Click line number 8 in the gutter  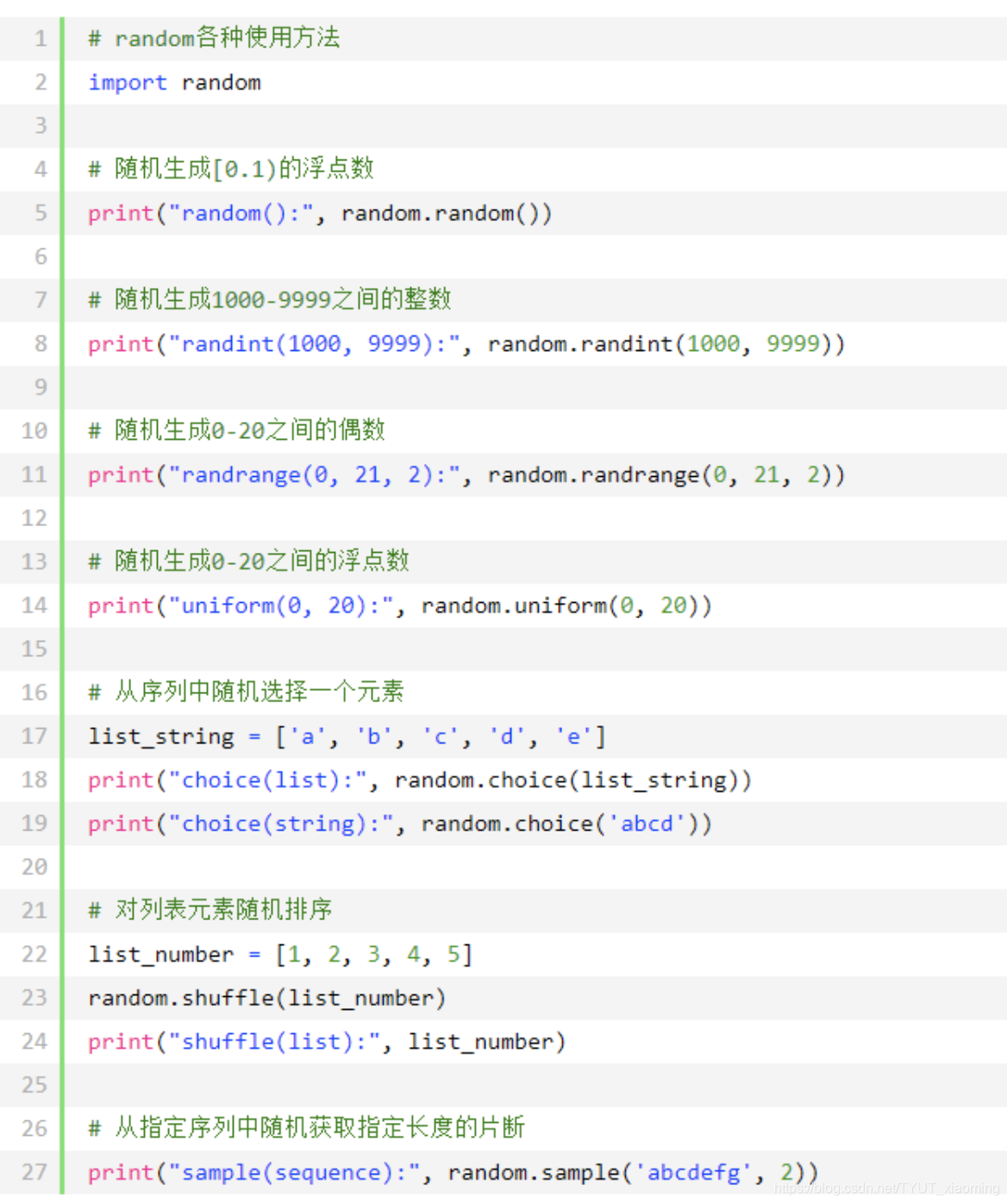(x=41, y=344)
